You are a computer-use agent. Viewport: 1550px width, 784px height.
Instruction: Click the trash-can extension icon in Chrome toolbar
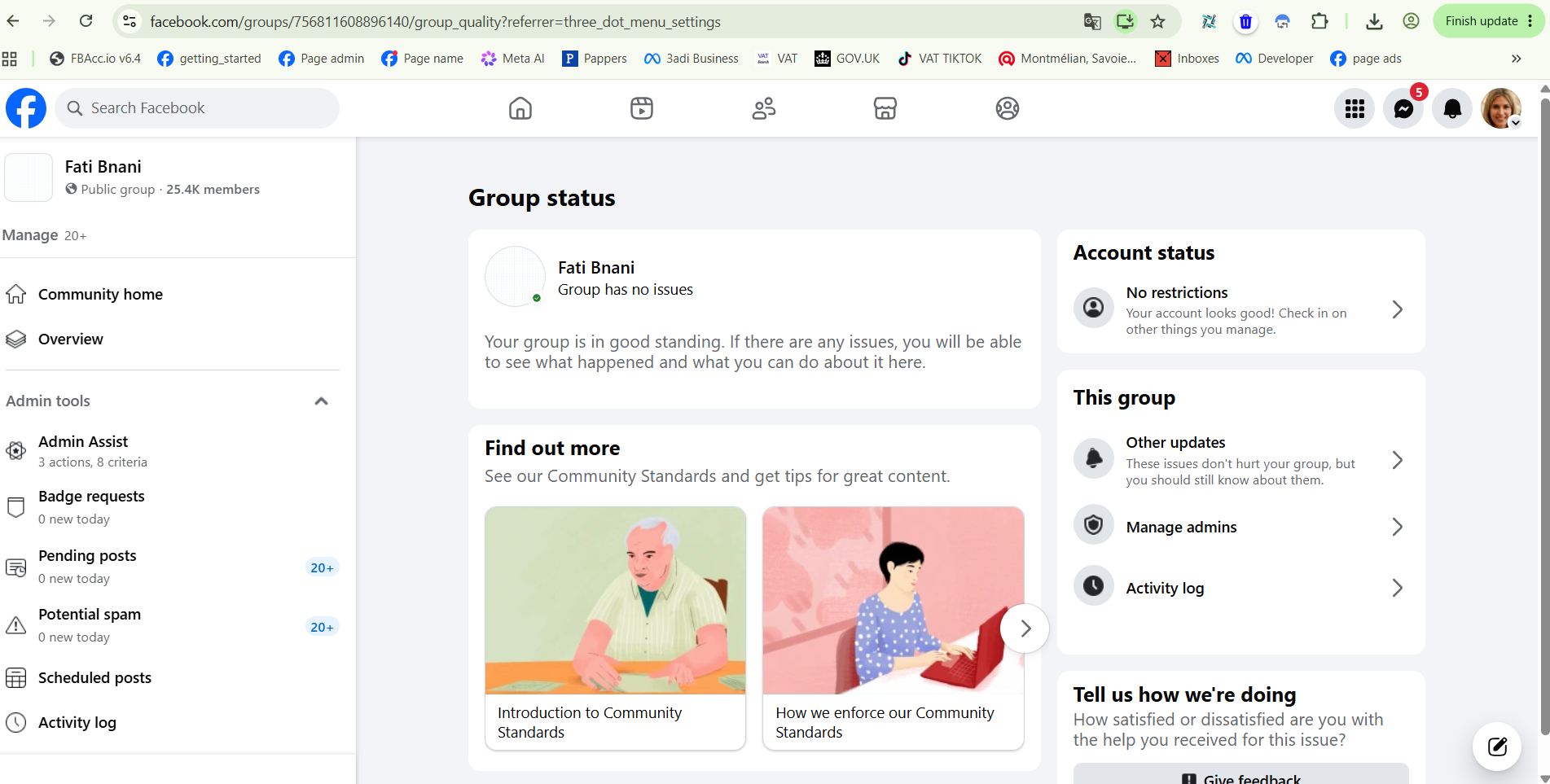tap(1245, 22)
